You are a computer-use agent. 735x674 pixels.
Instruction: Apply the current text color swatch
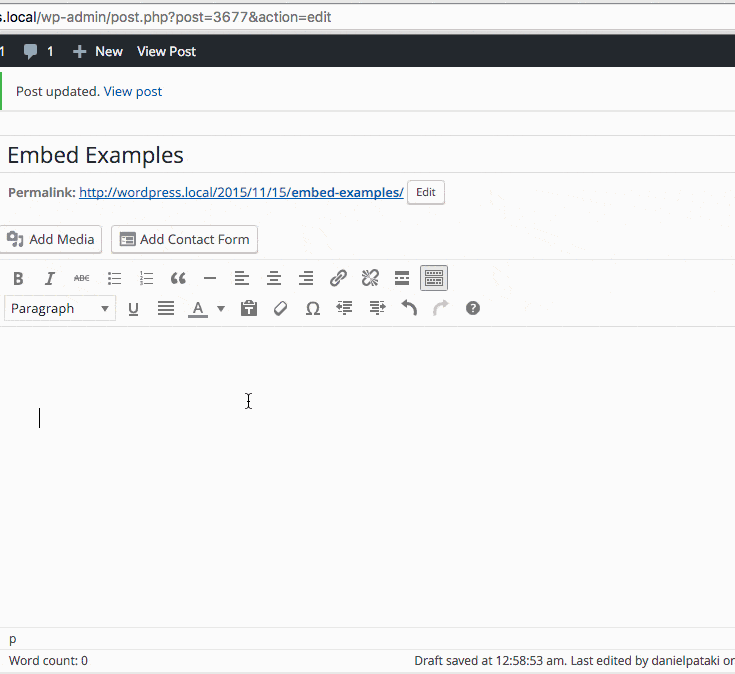click(198, 308)
